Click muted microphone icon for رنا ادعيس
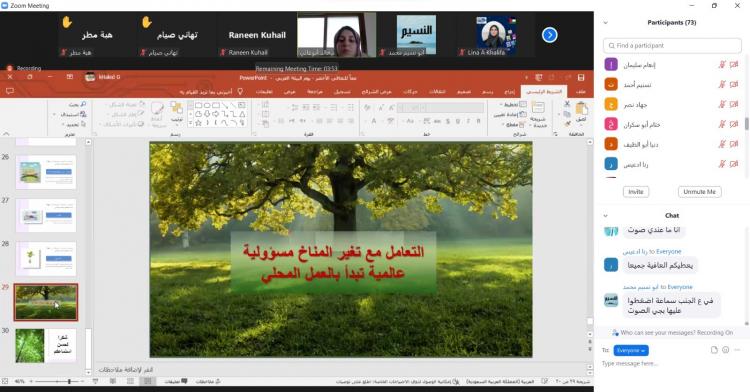This screenshot has height=392, width=750. [x=722, y=164]
